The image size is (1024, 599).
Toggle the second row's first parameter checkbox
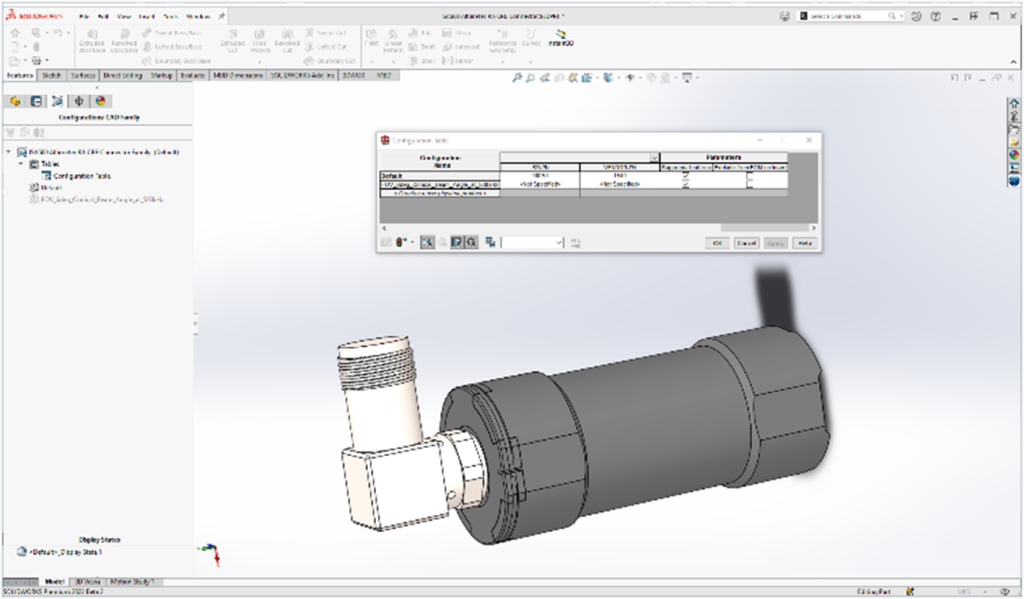[x=686, y=185]
